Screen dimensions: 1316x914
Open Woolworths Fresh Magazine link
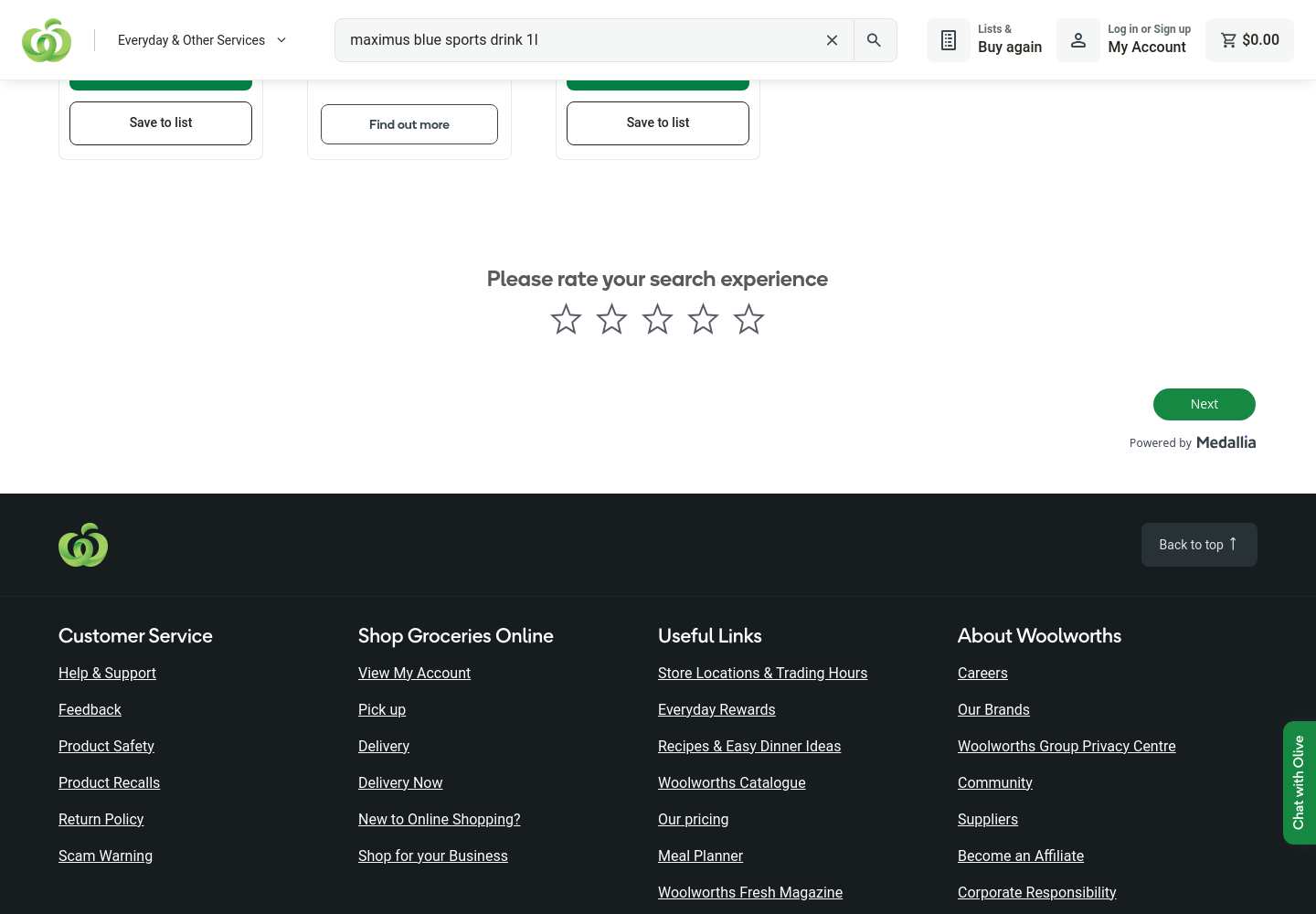[x=750, y=892]
